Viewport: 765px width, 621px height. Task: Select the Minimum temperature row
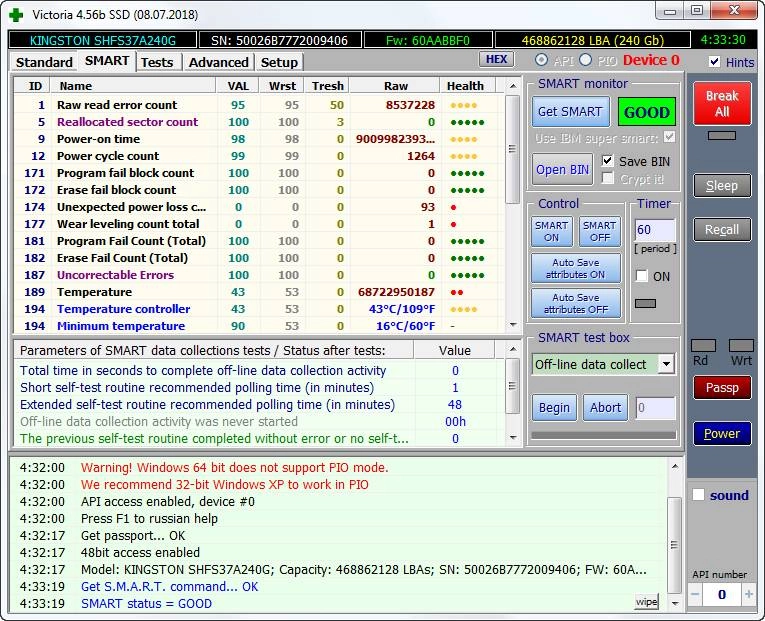coord(259,325)
